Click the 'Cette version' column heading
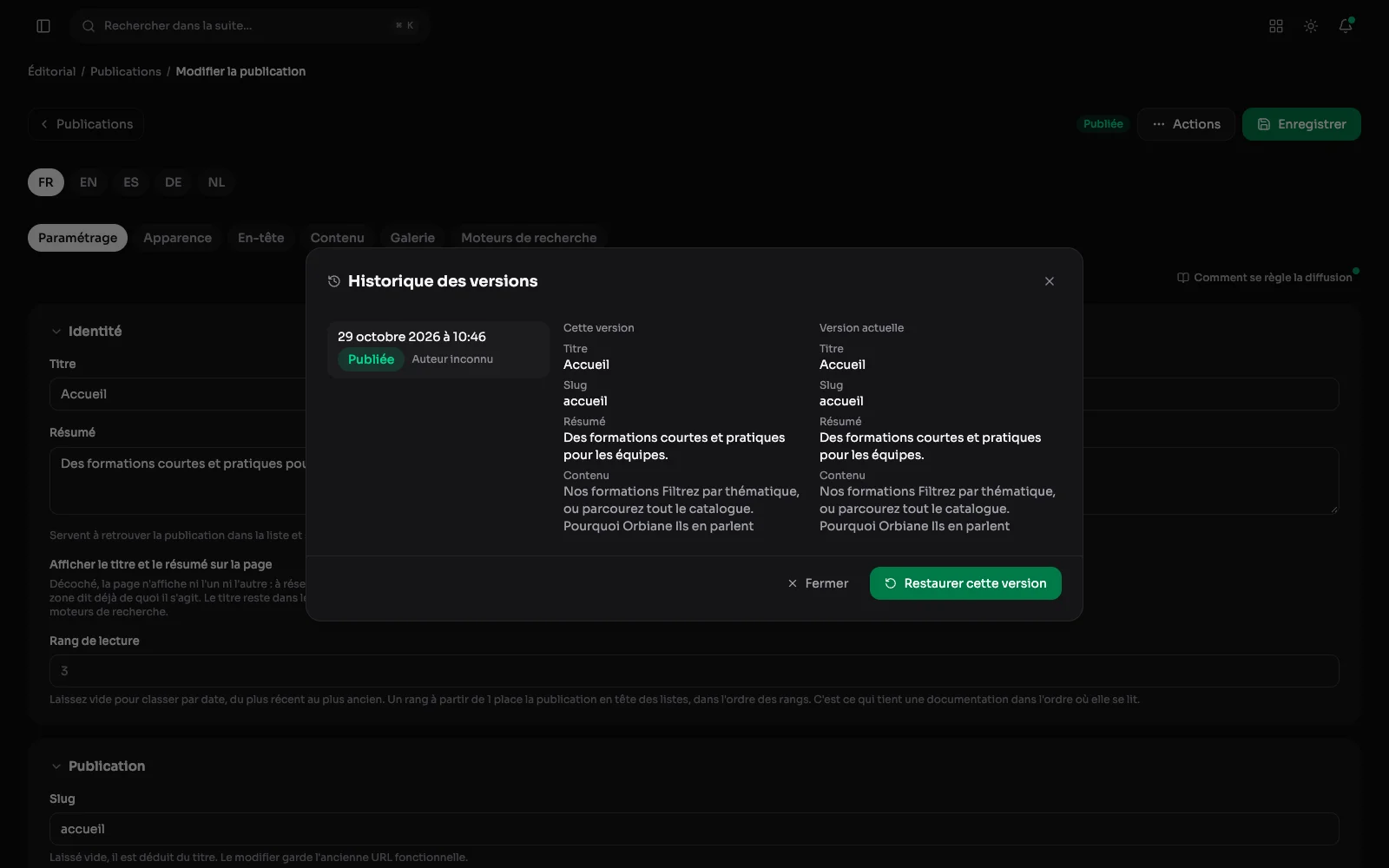Image resolution: width=1389 pixels, height=868 pixels. (x=598, y=328)
